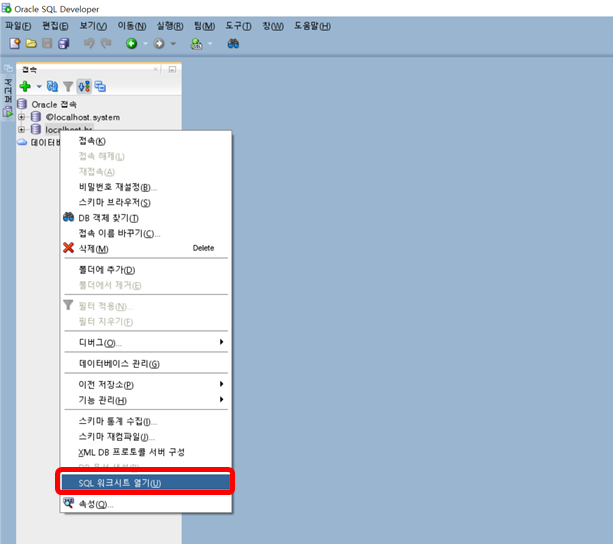Click the Save All toolbar icon
The image size is (613, 544).
pyautogui.click(x=63, y=43)
